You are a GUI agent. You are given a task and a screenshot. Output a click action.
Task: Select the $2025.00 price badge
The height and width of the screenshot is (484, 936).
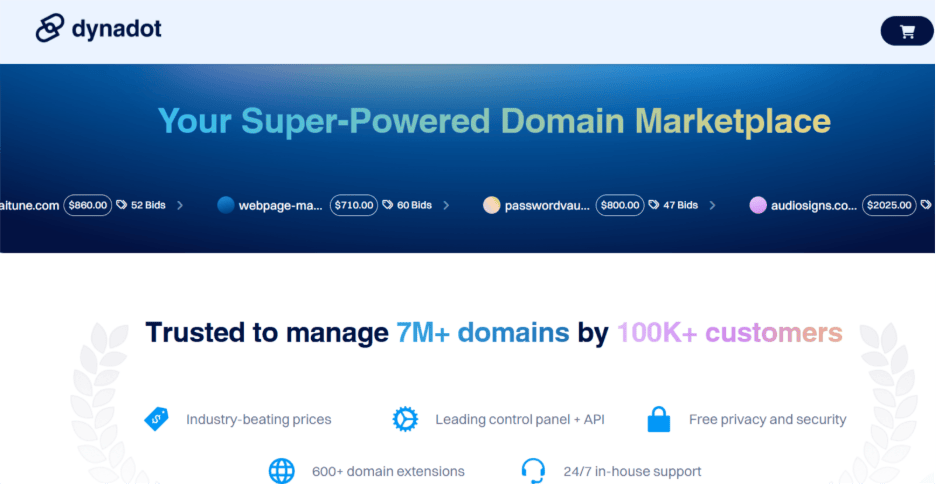[890, 205]
